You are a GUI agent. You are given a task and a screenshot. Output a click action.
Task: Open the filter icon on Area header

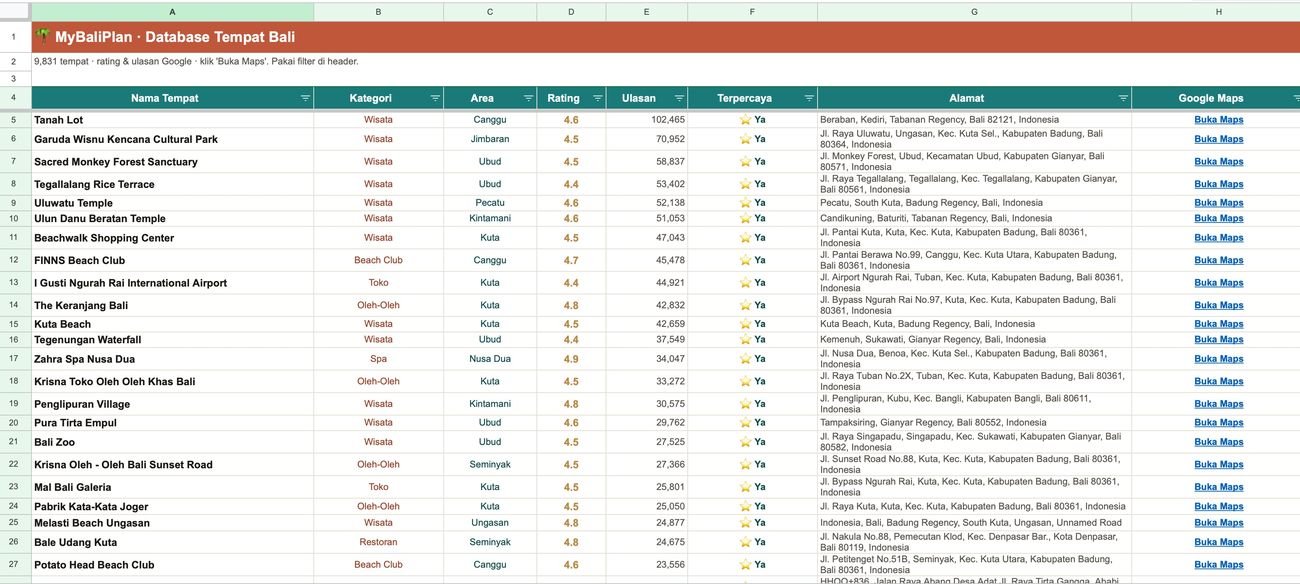click(528, 98)
